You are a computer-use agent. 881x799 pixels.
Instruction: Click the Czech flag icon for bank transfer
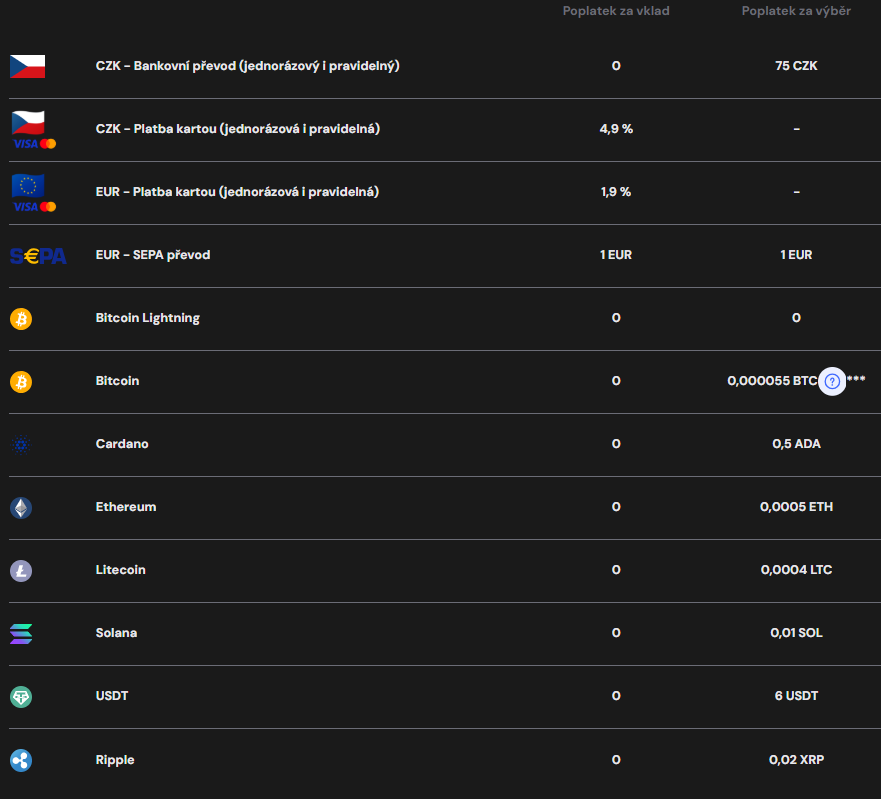28,66
